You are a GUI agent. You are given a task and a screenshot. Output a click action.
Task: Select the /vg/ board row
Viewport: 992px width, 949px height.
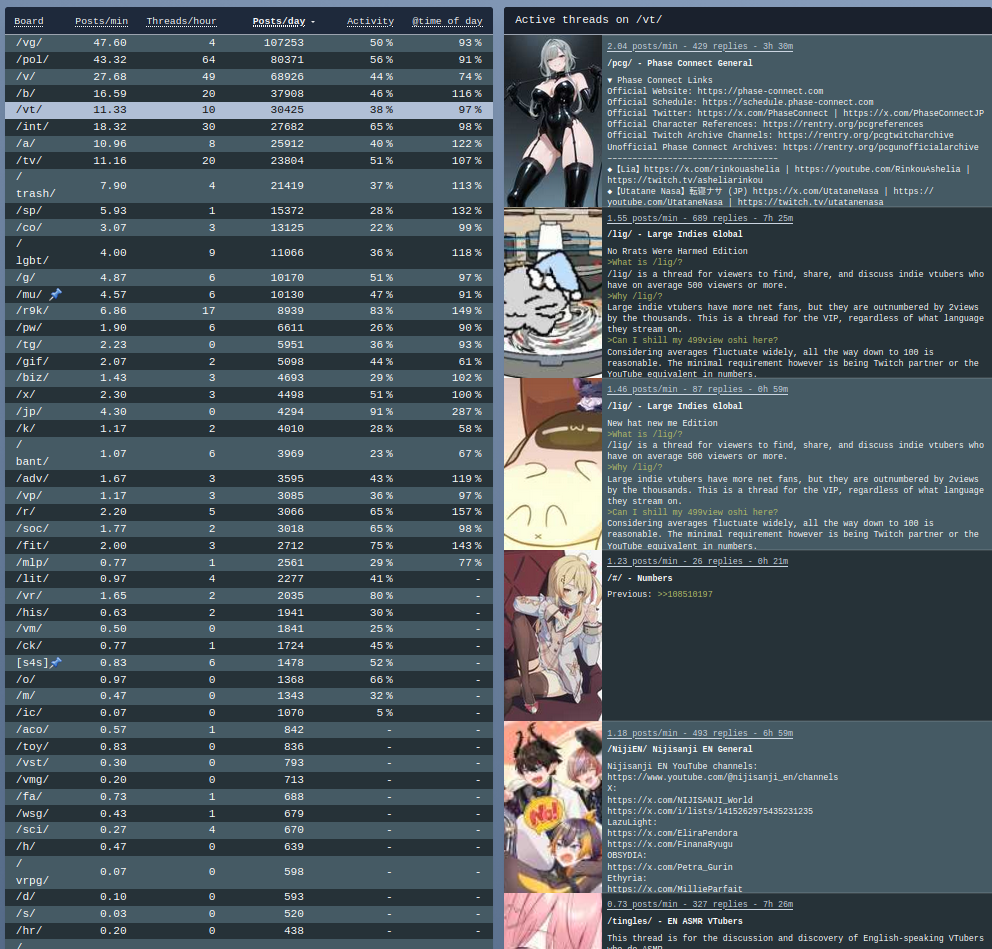click(x=249, y=42)
